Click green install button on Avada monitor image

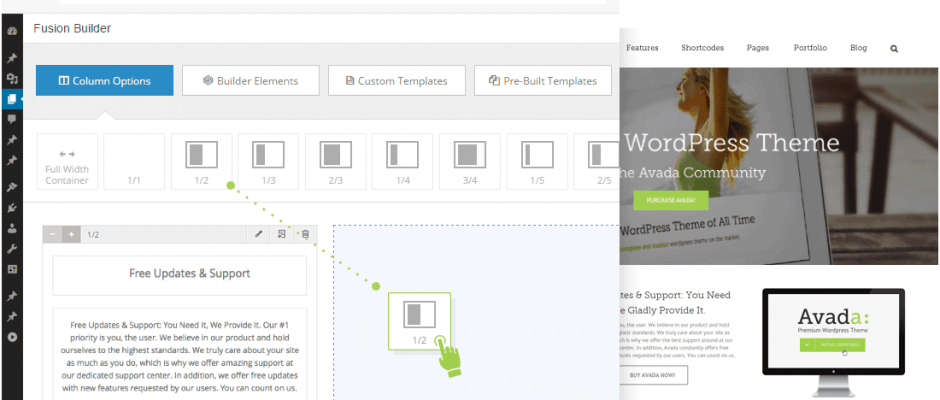[832, 345]
